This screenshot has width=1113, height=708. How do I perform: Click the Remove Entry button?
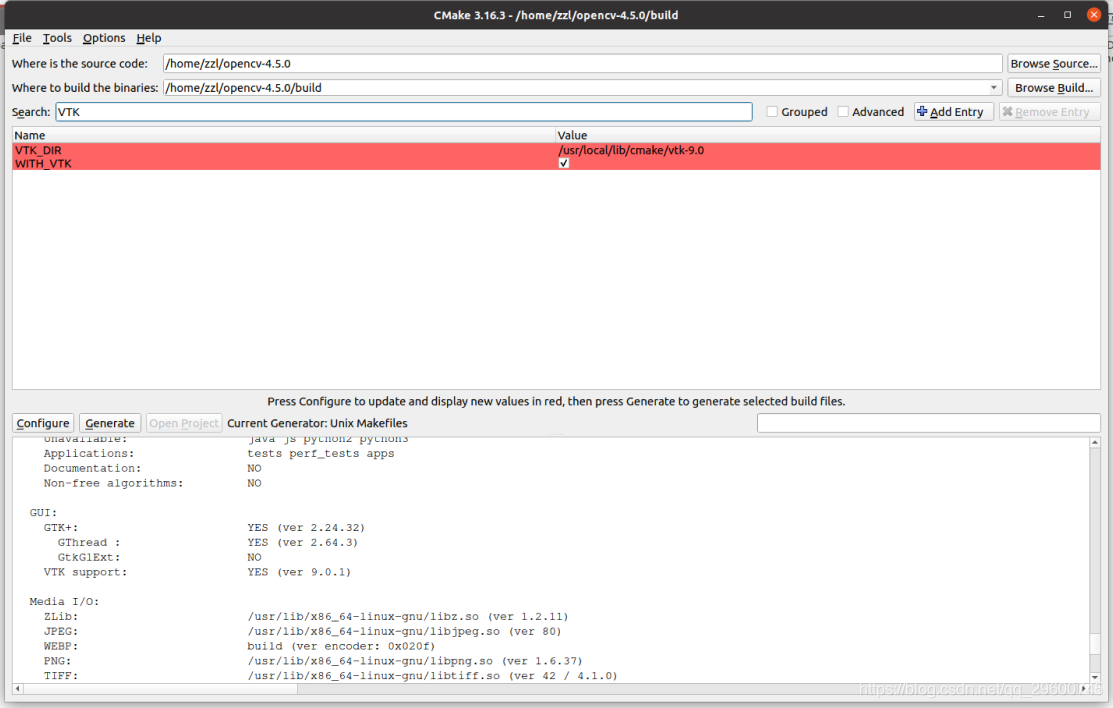click(x=1049, y=112)
